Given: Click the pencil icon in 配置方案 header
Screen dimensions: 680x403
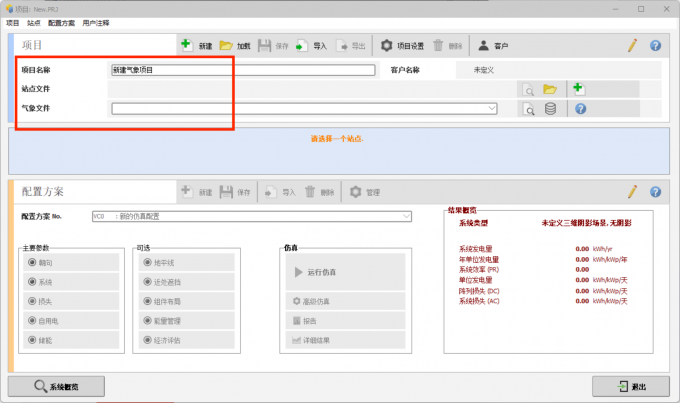Looking at the screenshot, I should [x=632, y=192].
